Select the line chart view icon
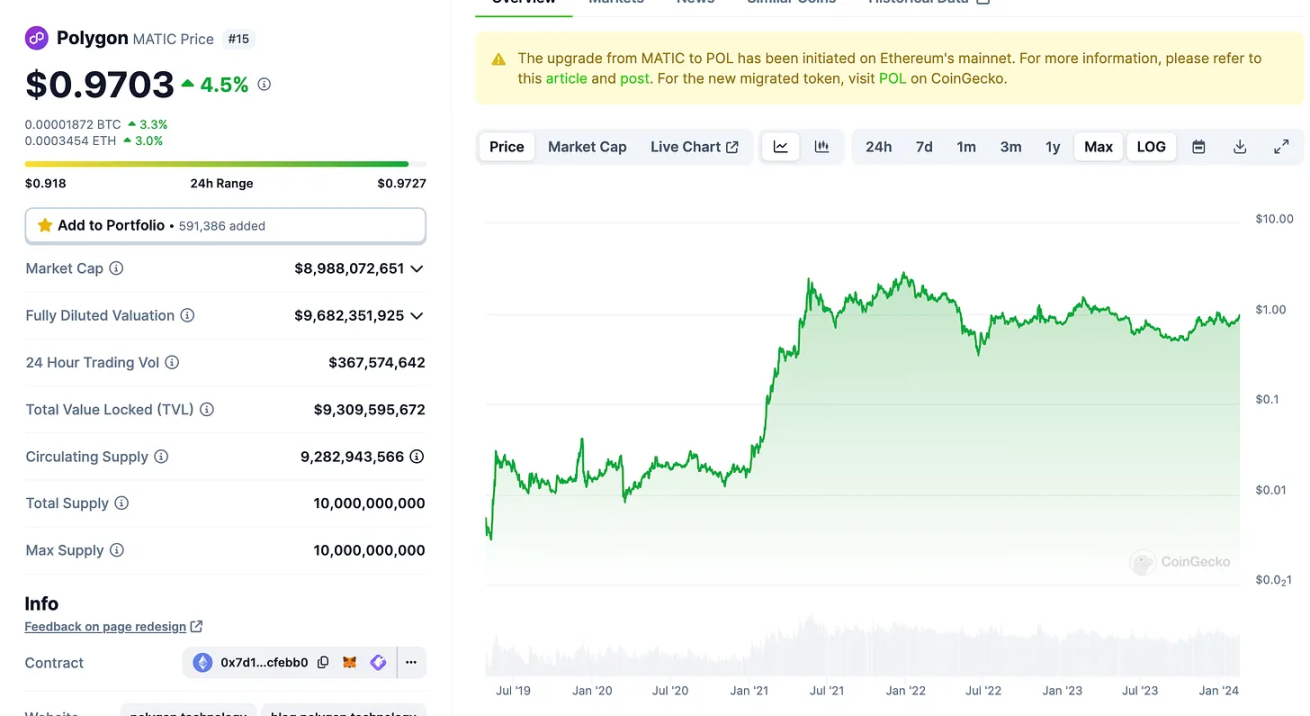Screen dimensions: 1310x716 point(781,147)
